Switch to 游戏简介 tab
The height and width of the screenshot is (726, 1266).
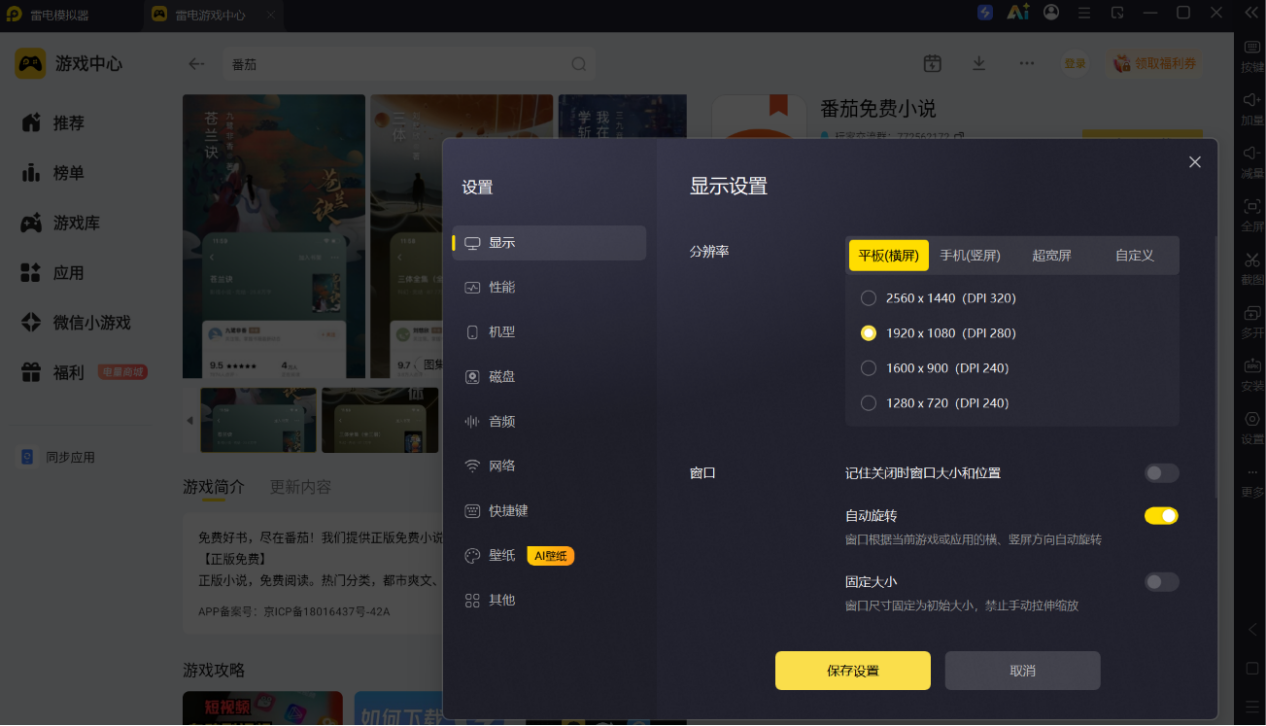pos(213,487)
